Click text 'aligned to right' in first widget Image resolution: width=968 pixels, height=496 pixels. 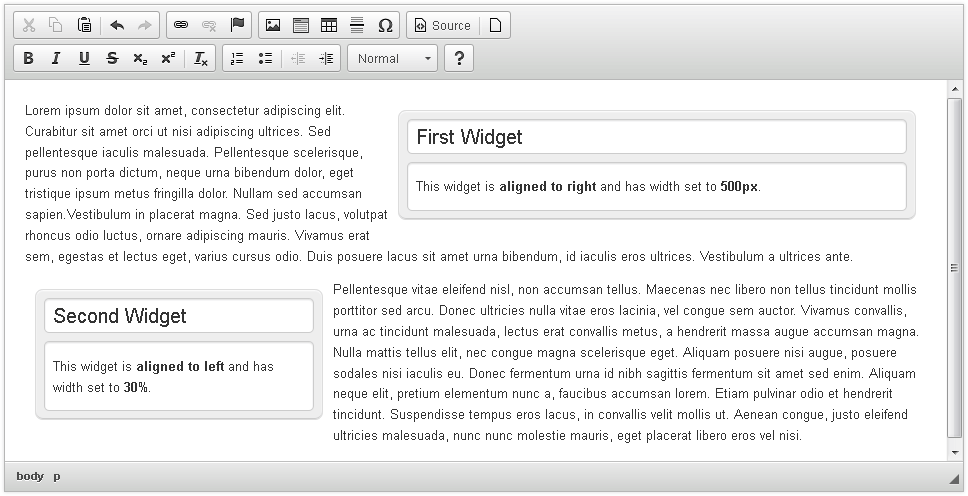548,187
